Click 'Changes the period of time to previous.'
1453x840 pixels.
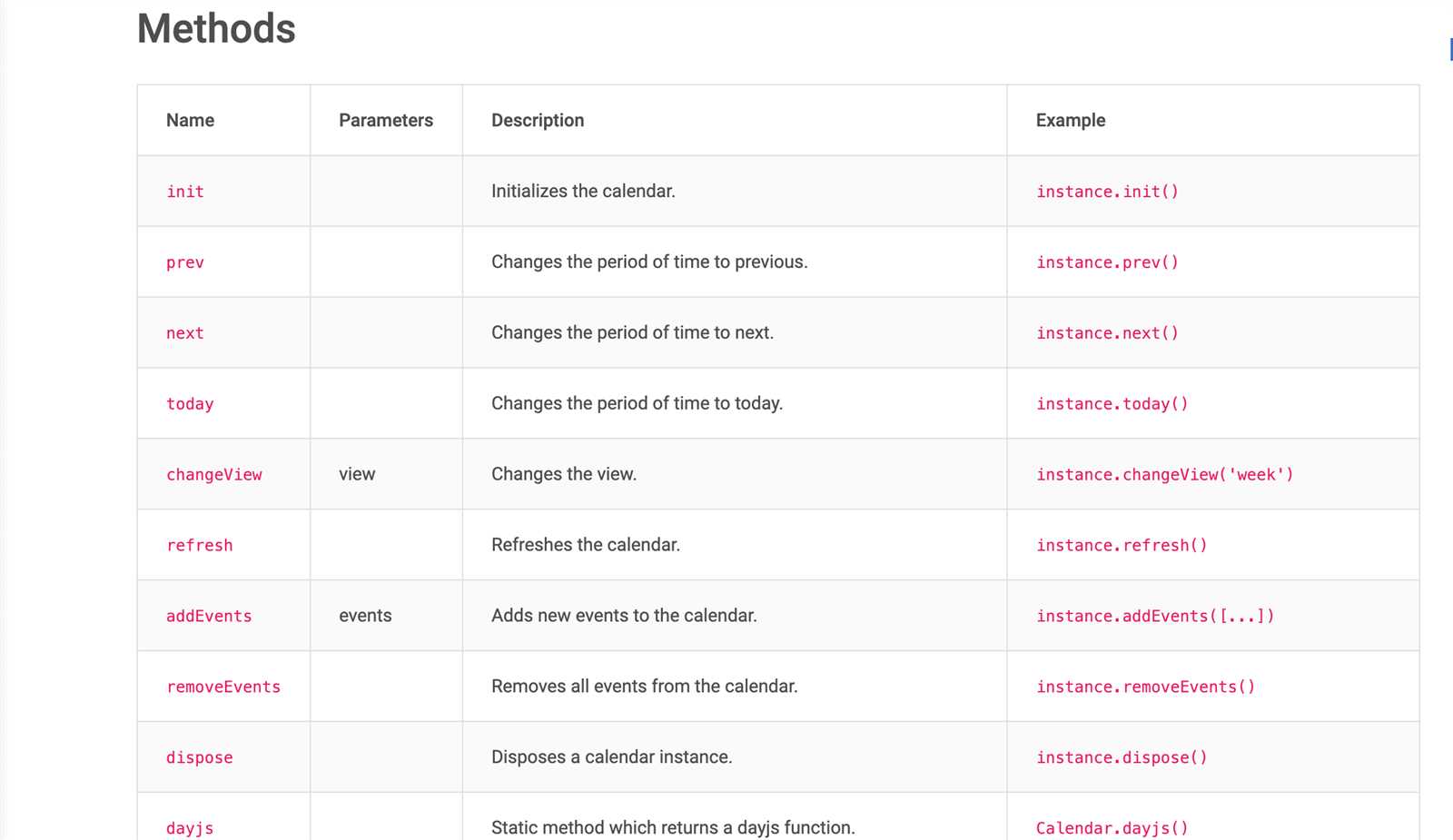pyautogui.click(x=649, y=262)
